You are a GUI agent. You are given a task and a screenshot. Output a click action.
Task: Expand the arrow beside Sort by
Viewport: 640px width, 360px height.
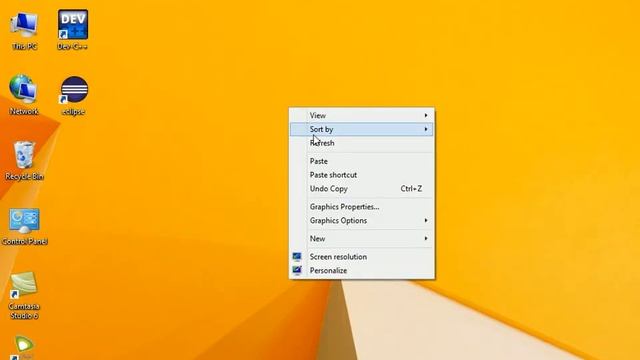click(x=426, y=129)
